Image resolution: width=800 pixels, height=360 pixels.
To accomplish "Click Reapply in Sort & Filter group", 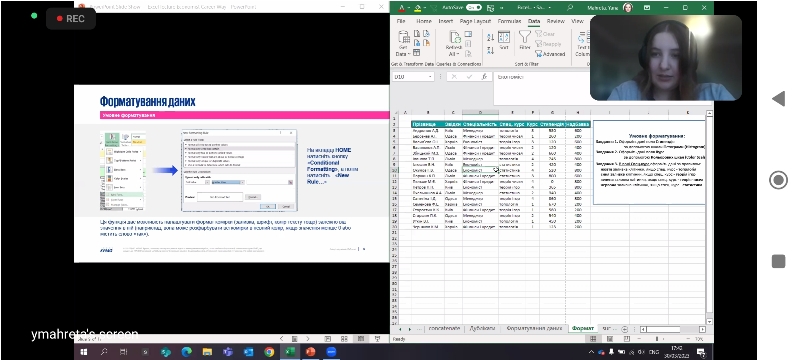I will coord(548,44).
